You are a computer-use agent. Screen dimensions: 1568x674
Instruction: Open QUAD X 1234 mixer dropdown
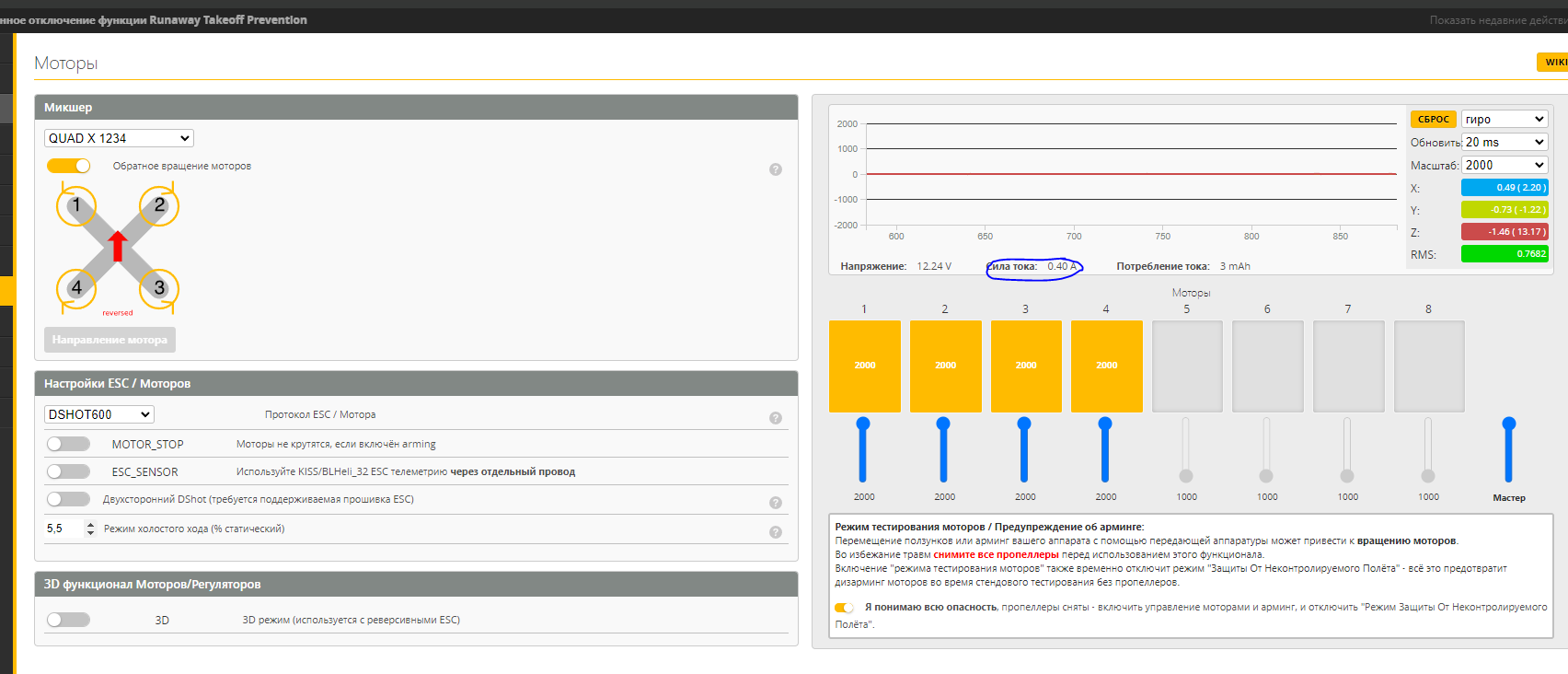[x=119, y=138]
